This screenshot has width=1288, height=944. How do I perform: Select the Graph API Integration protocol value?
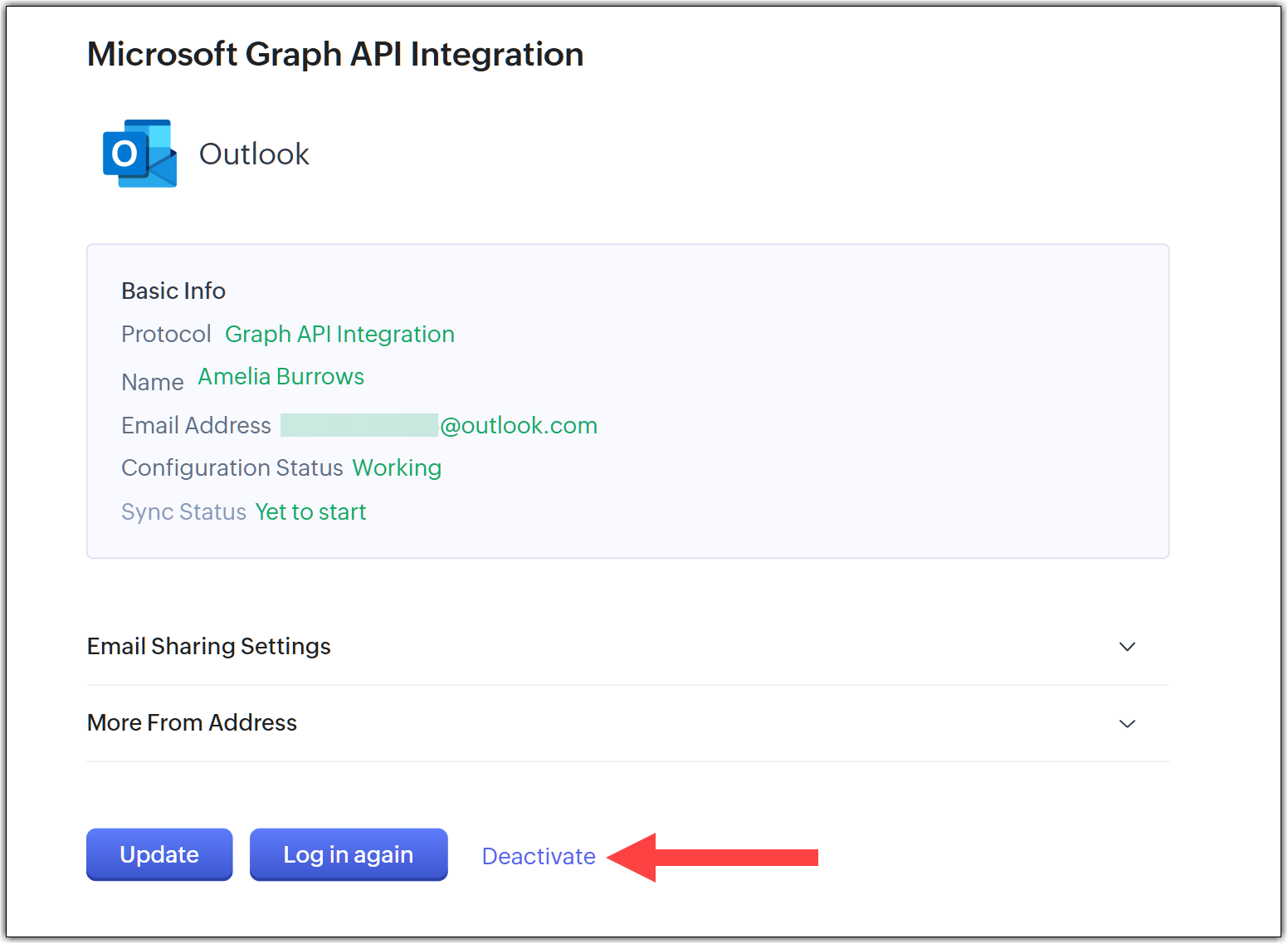(x=339, y=335)
